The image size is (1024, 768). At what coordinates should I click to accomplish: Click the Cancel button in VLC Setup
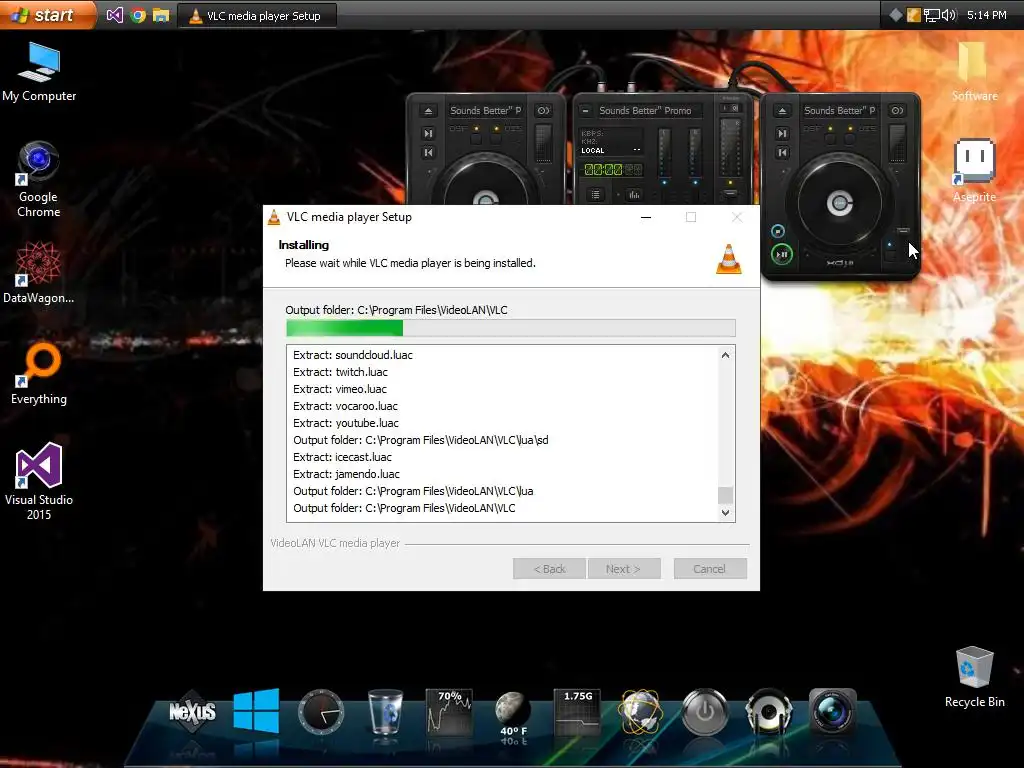coord(710,569)
